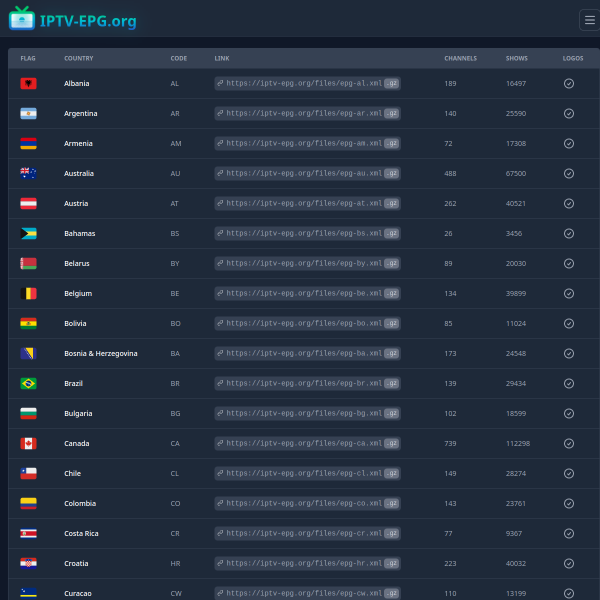Click the LINK column header
Image resolution: width=600 pixels, height=600 pixels.
[x=222, y=58]
